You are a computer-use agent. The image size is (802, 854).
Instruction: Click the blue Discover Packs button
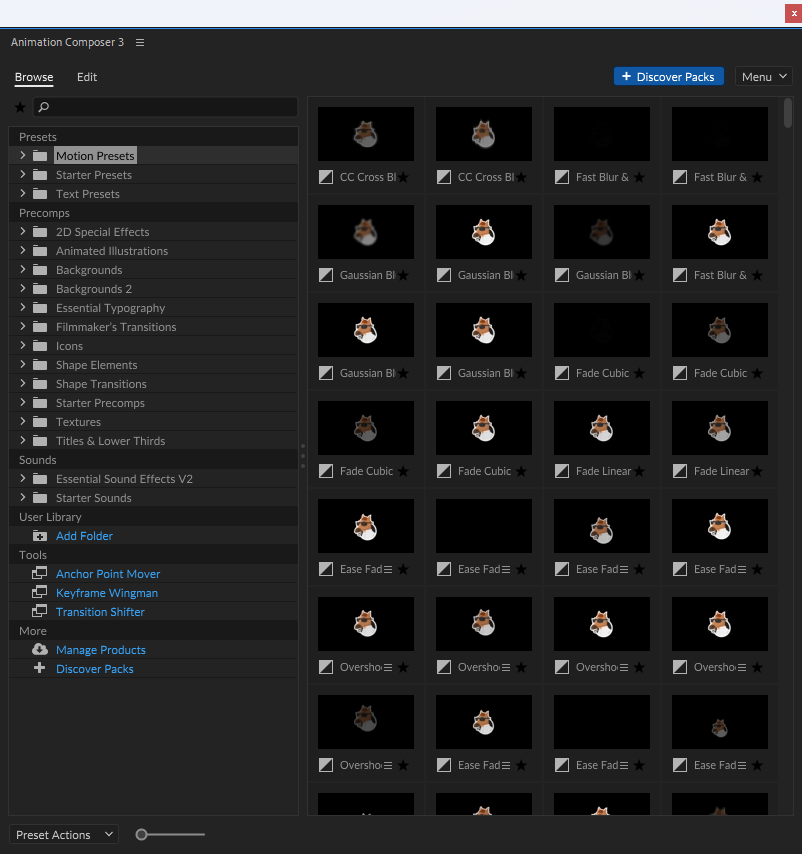tap(669, 77)
